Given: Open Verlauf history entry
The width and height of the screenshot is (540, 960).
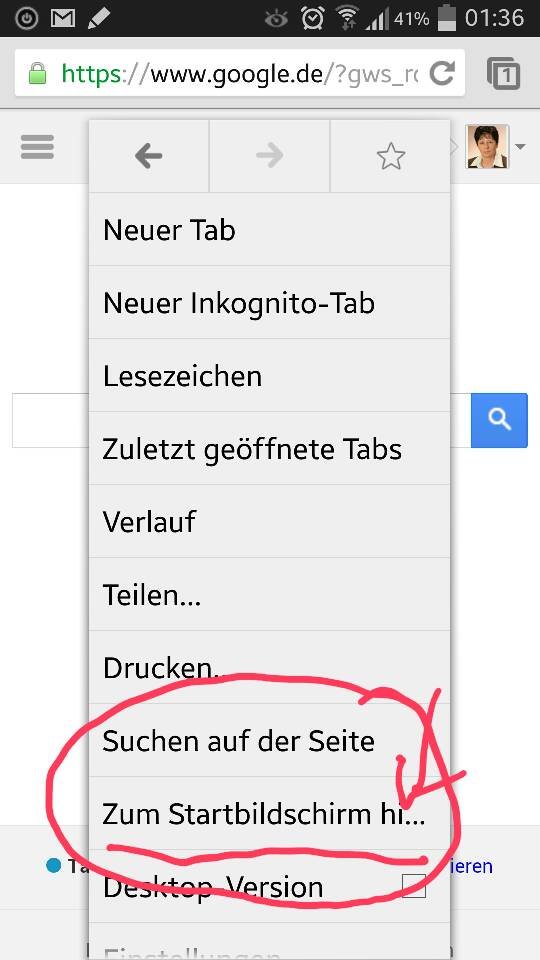Looking at the screenshot, I should [x=269, y=521].
